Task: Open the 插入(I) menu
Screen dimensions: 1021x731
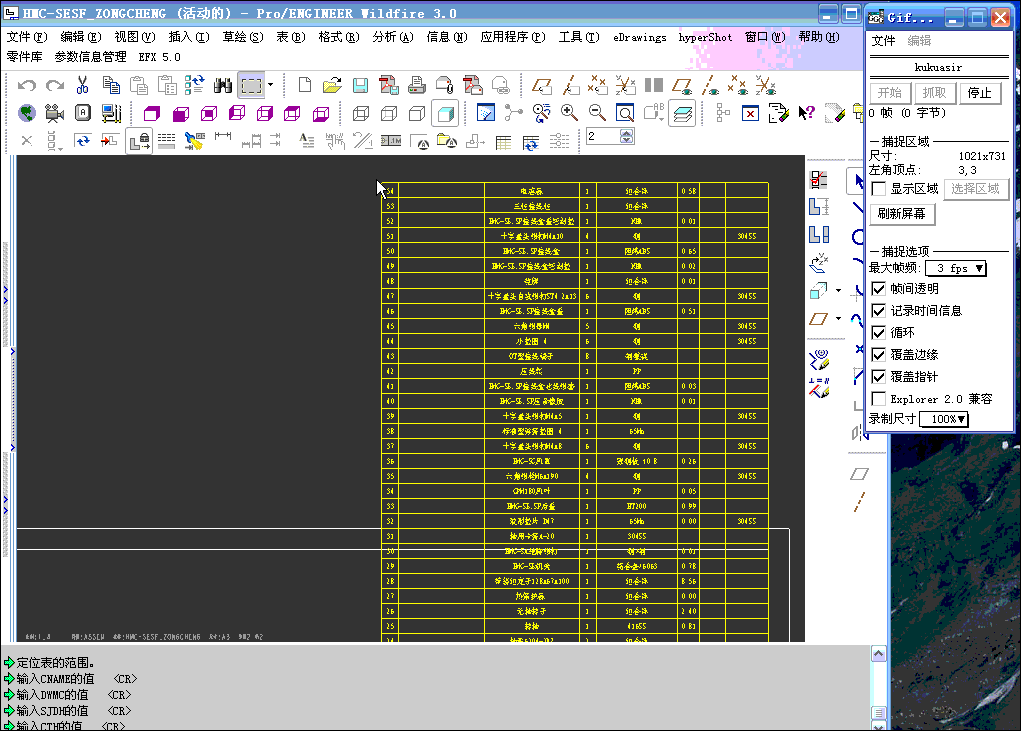Action: pyautogui.click(x=189, y=37)
